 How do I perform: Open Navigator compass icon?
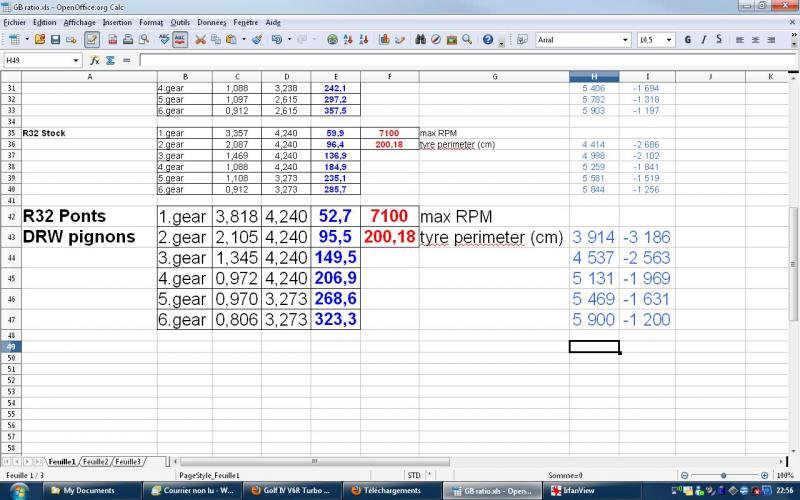tap(436, 39)
